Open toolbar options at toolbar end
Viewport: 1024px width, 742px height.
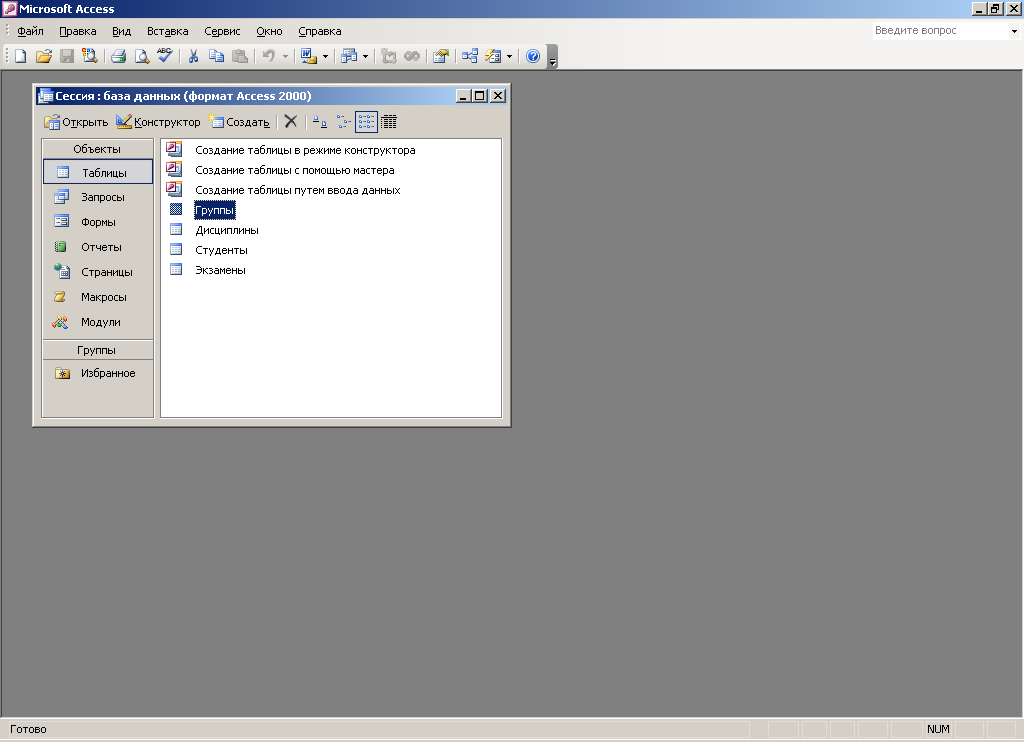click(552, 57)
